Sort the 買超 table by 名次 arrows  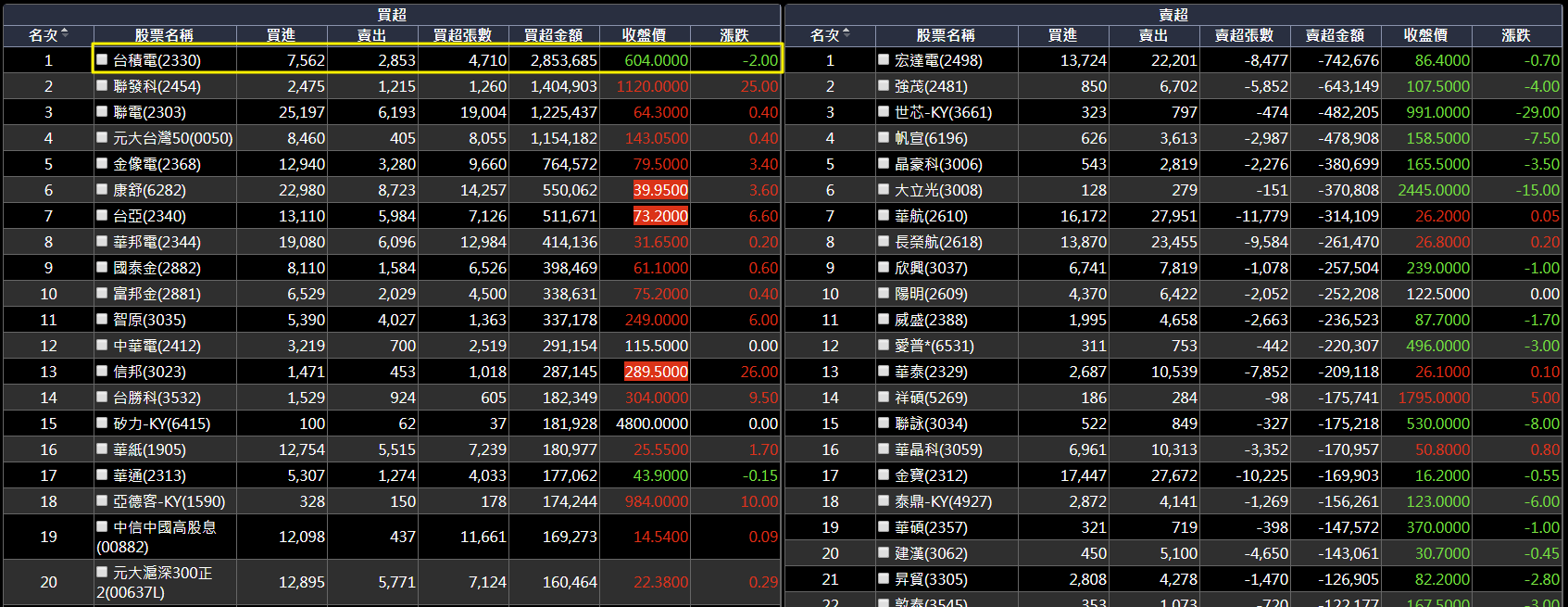(65, 34)
